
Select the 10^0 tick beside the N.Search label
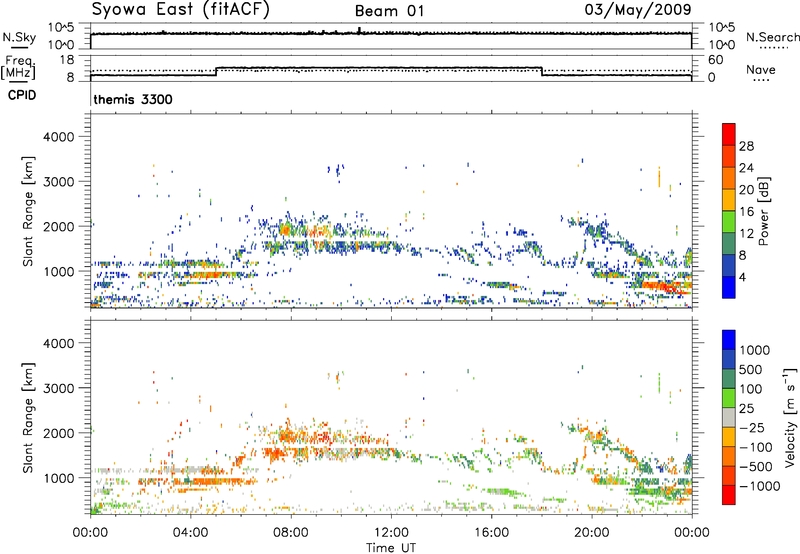[721, 45]
